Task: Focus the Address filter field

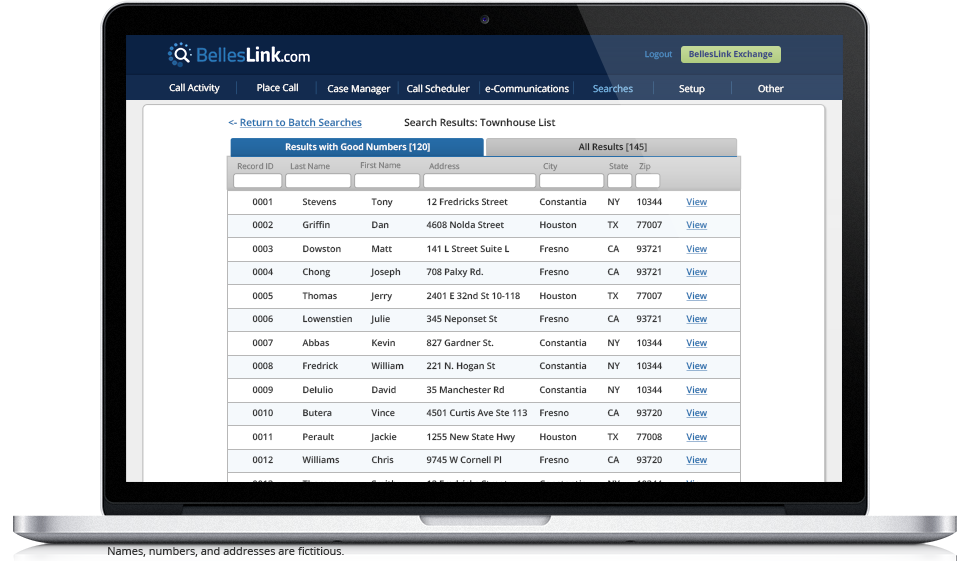Action: pos(479,180)
